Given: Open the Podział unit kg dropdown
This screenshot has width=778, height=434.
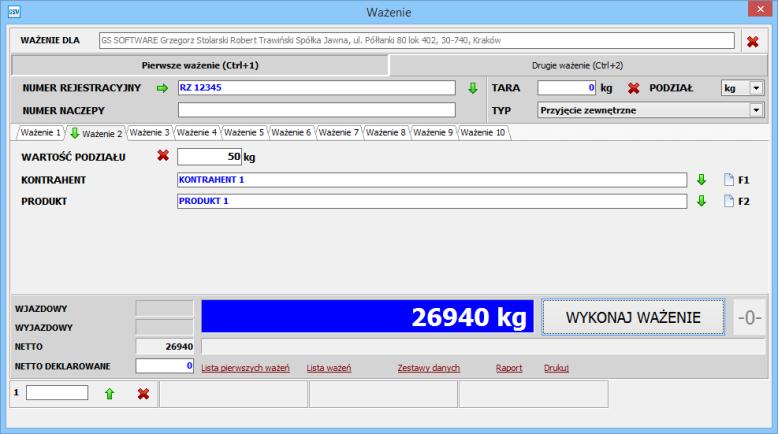Looking at the screenshot, I should coord(756,88).
